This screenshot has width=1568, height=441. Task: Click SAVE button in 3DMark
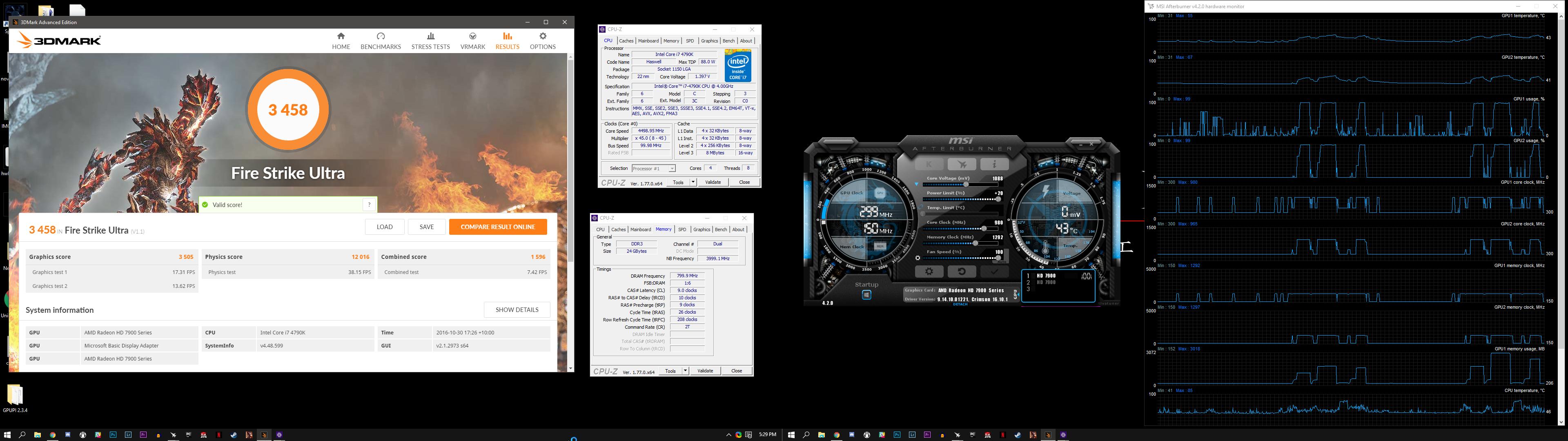[427, 227]
